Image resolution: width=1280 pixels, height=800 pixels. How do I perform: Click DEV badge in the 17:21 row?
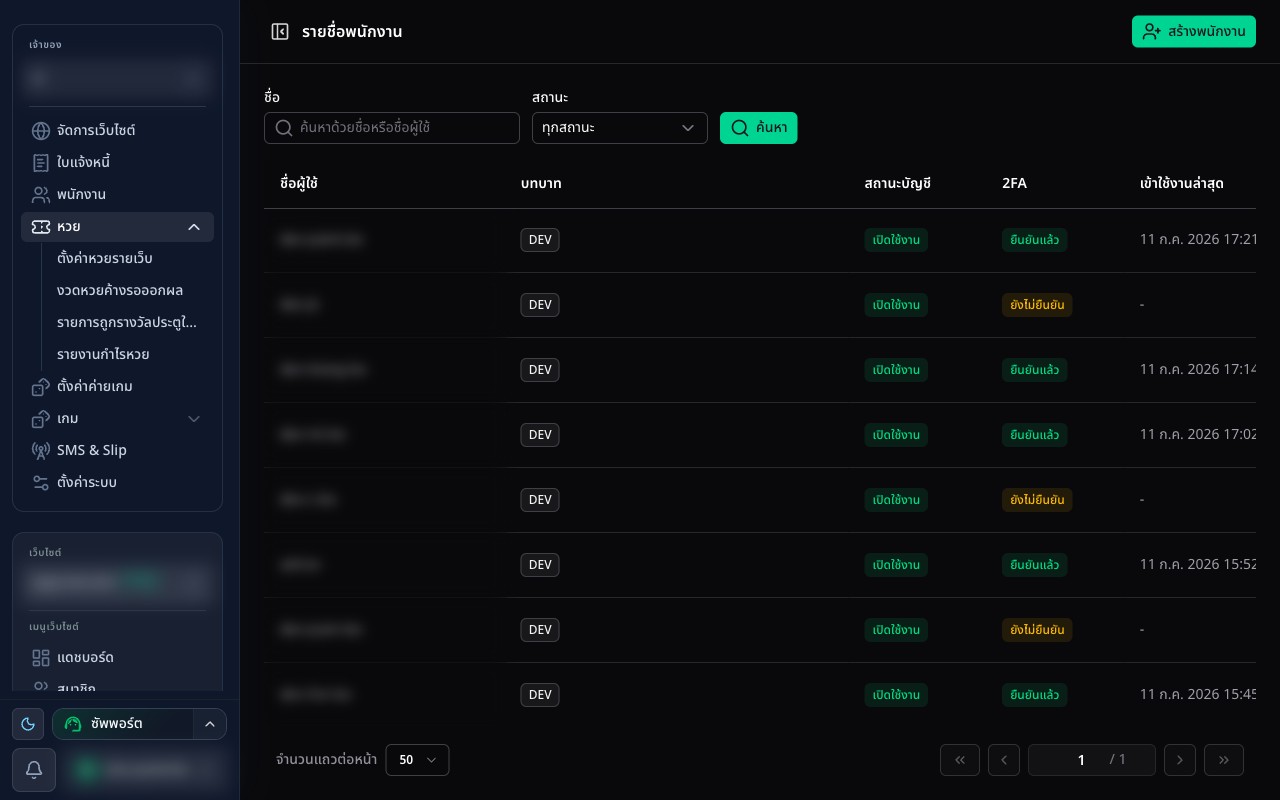pyautogui.click(x=540, y=240)
